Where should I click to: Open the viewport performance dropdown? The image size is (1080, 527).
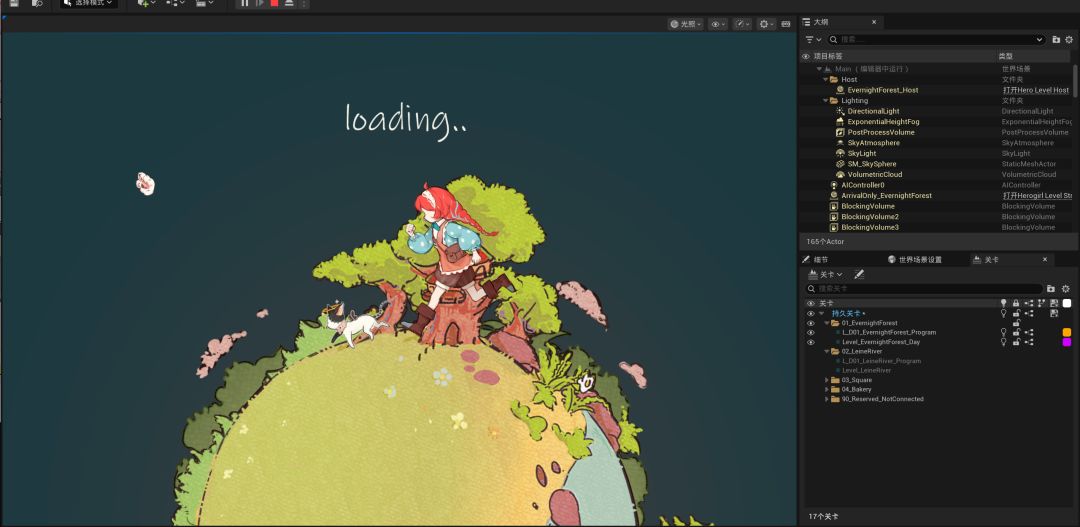[742, 24]
